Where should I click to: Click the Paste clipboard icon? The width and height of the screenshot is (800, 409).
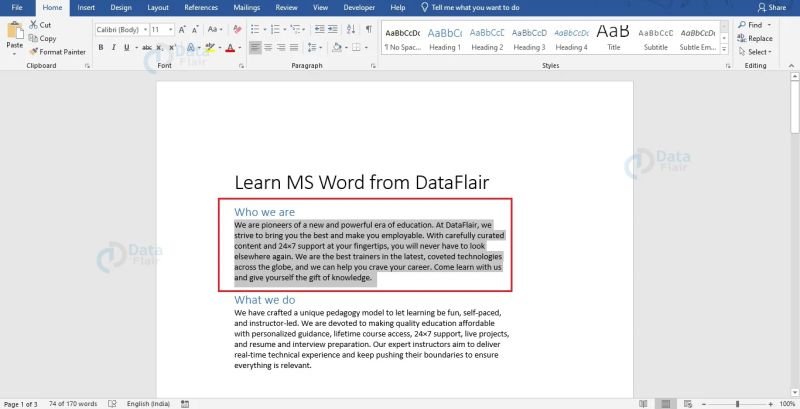14,31
